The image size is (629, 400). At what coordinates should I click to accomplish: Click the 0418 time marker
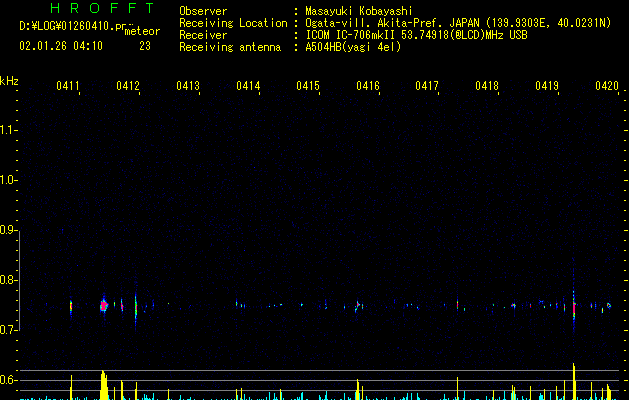pyautogui.click(x=487, y=85)
